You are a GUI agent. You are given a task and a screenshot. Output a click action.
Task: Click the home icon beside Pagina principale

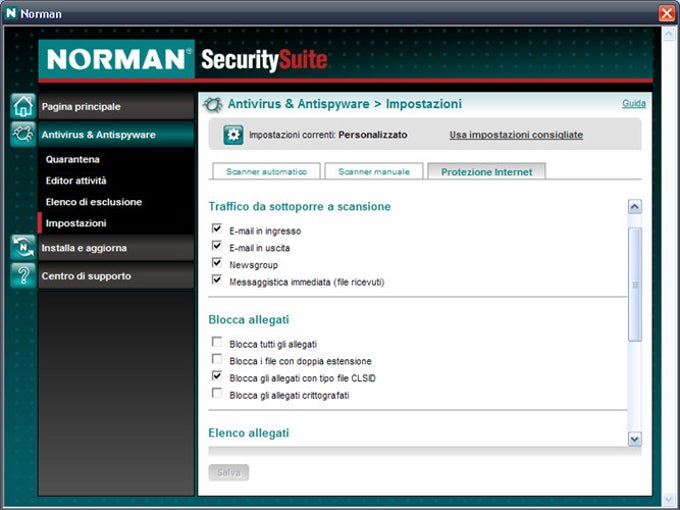[23, 106]
